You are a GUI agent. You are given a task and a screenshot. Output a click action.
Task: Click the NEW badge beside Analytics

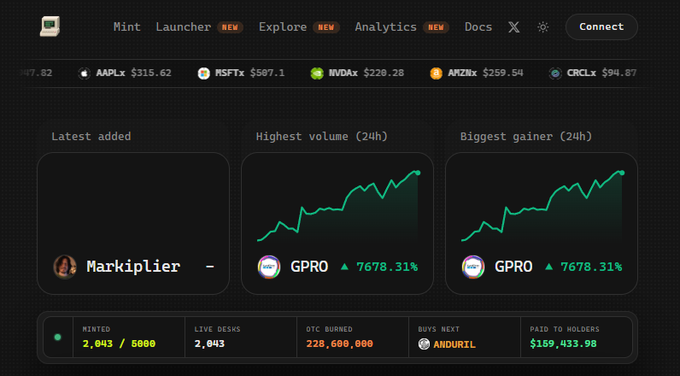[436, 27]
